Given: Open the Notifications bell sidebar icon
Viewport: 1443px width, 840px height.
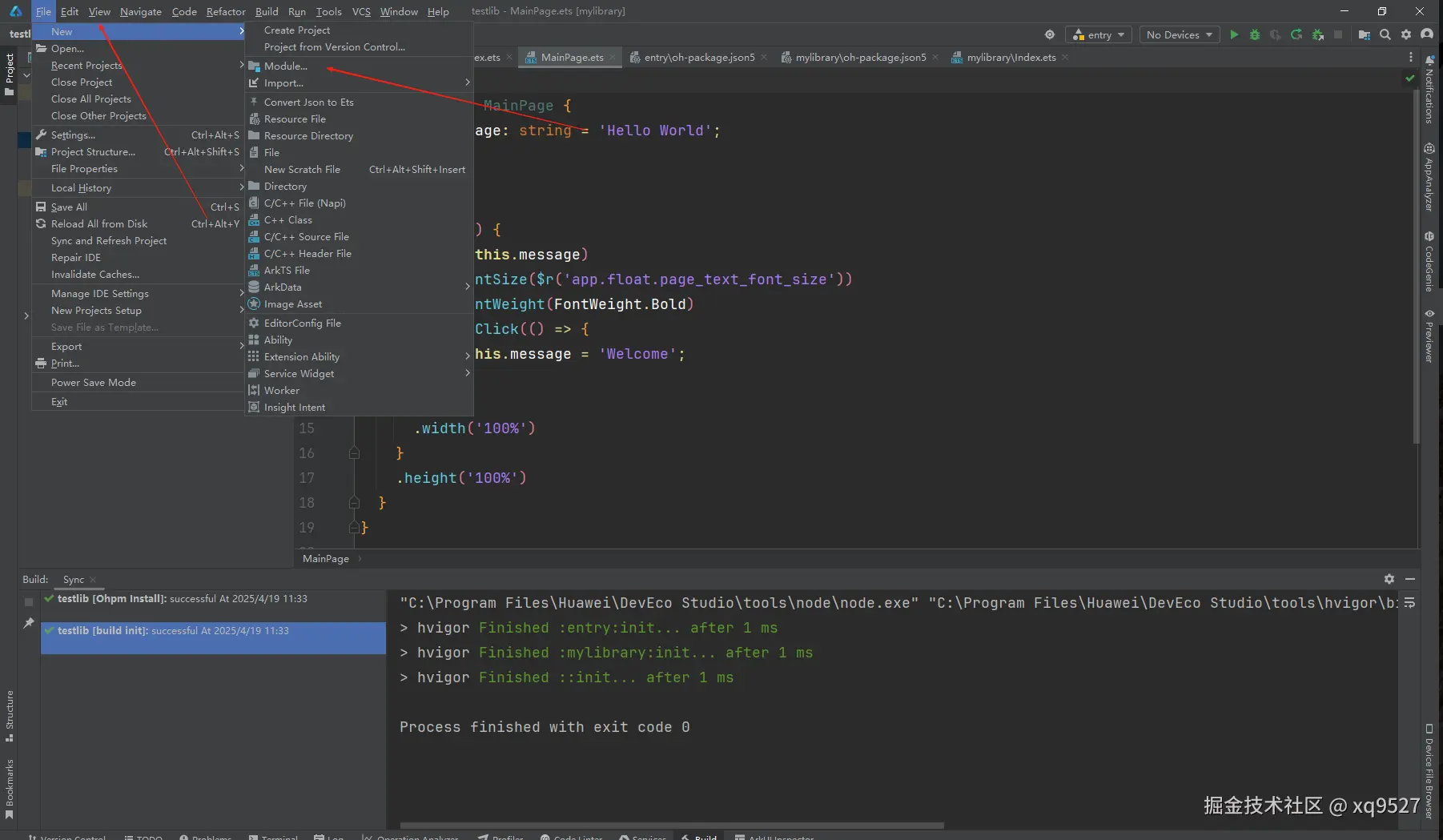Looking at the screenshot, I should coord(1429,62).
